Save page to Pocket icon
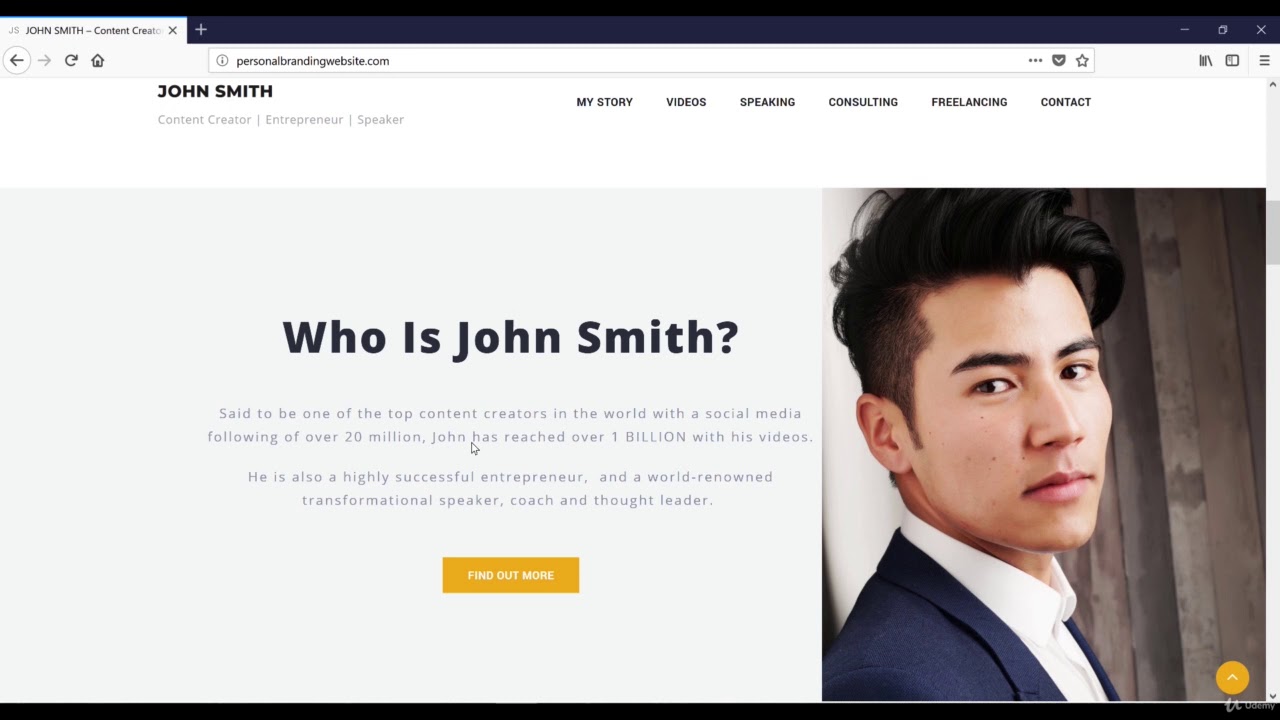The height and width of the screenshot is (720, 1280). [1059, 61]
